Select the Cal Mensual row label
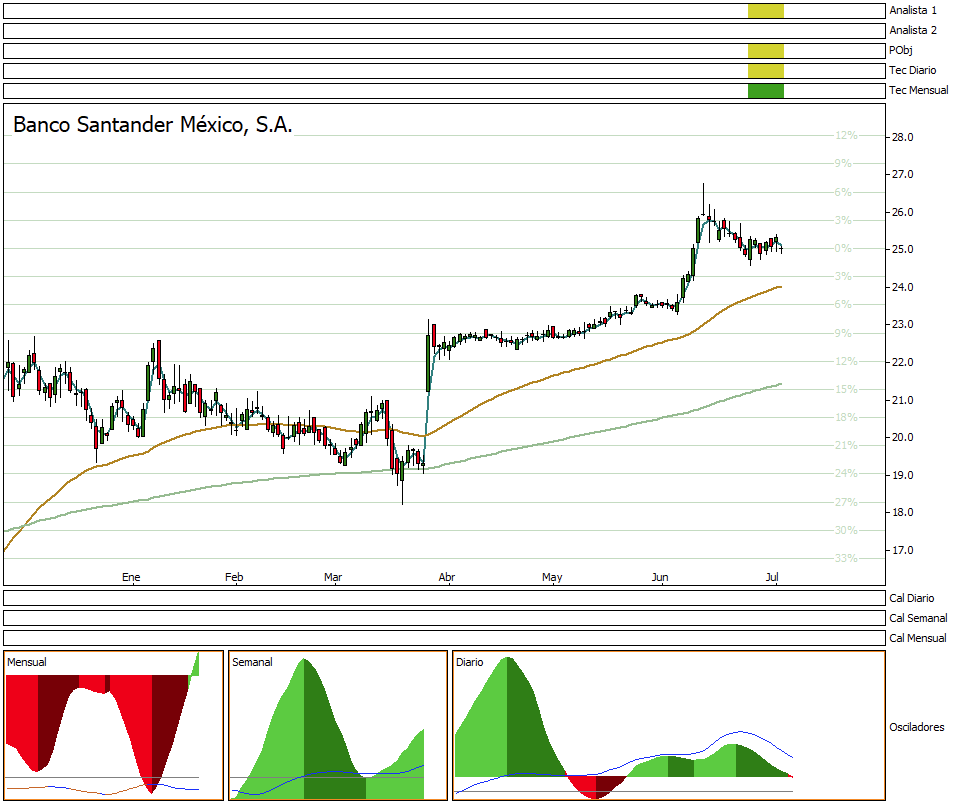 pos(917,639)
